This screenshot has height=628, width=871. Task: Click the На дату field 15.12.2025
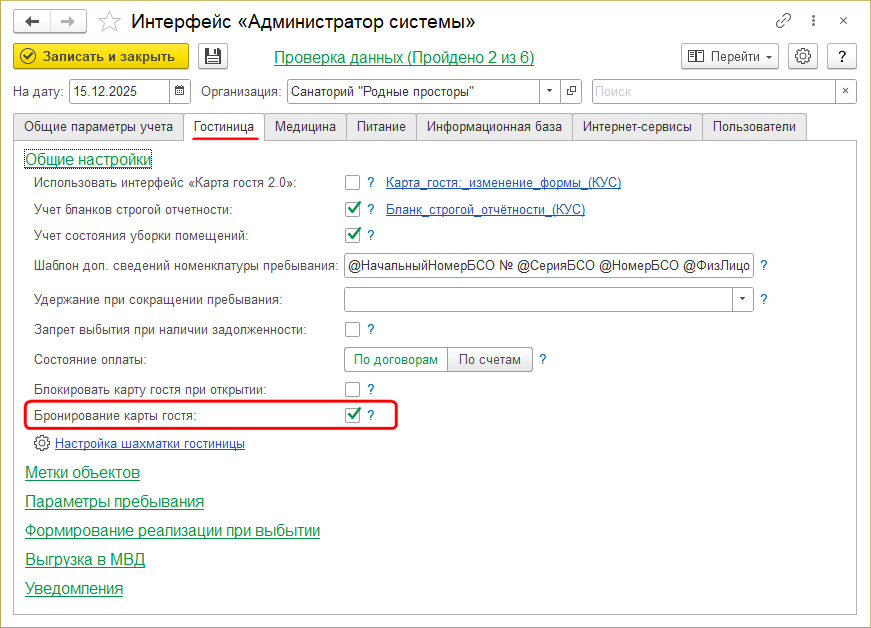click(x=119, y=92)
